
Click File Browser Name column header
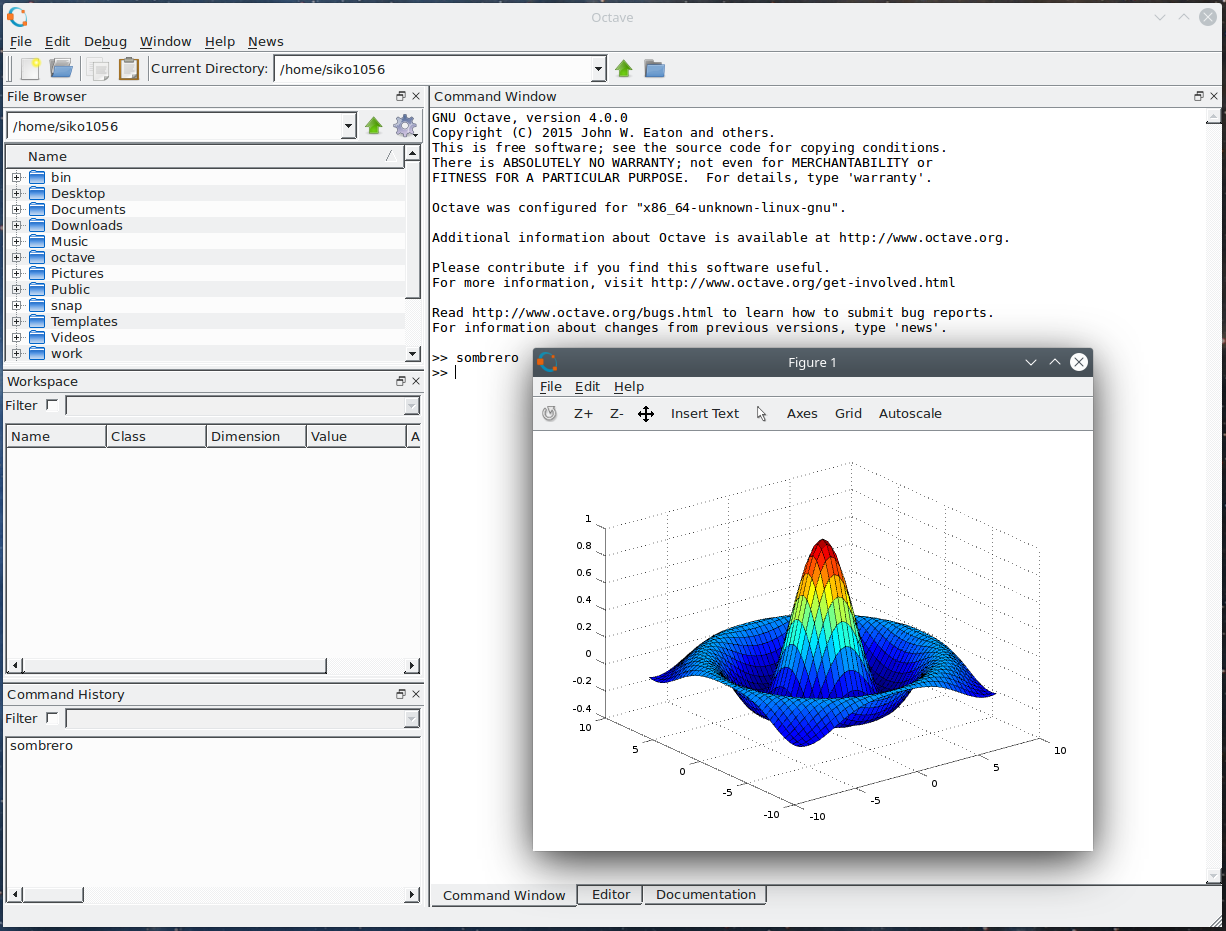point(205,156)
